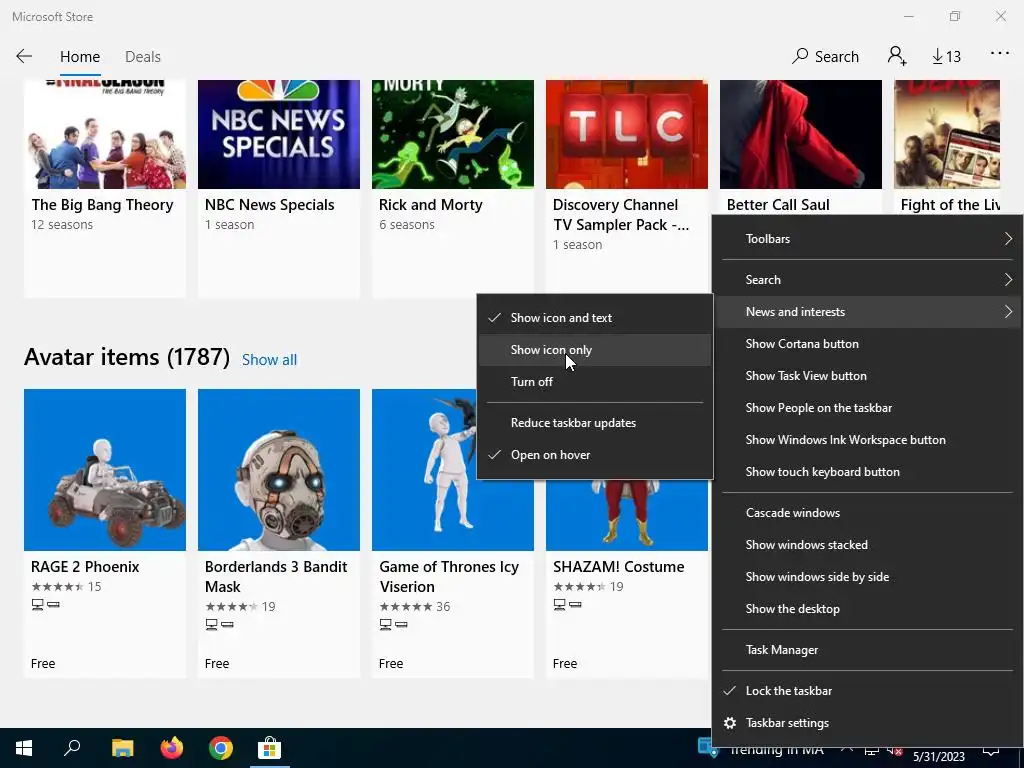Switch to the Deals tab

coord(142,57)
